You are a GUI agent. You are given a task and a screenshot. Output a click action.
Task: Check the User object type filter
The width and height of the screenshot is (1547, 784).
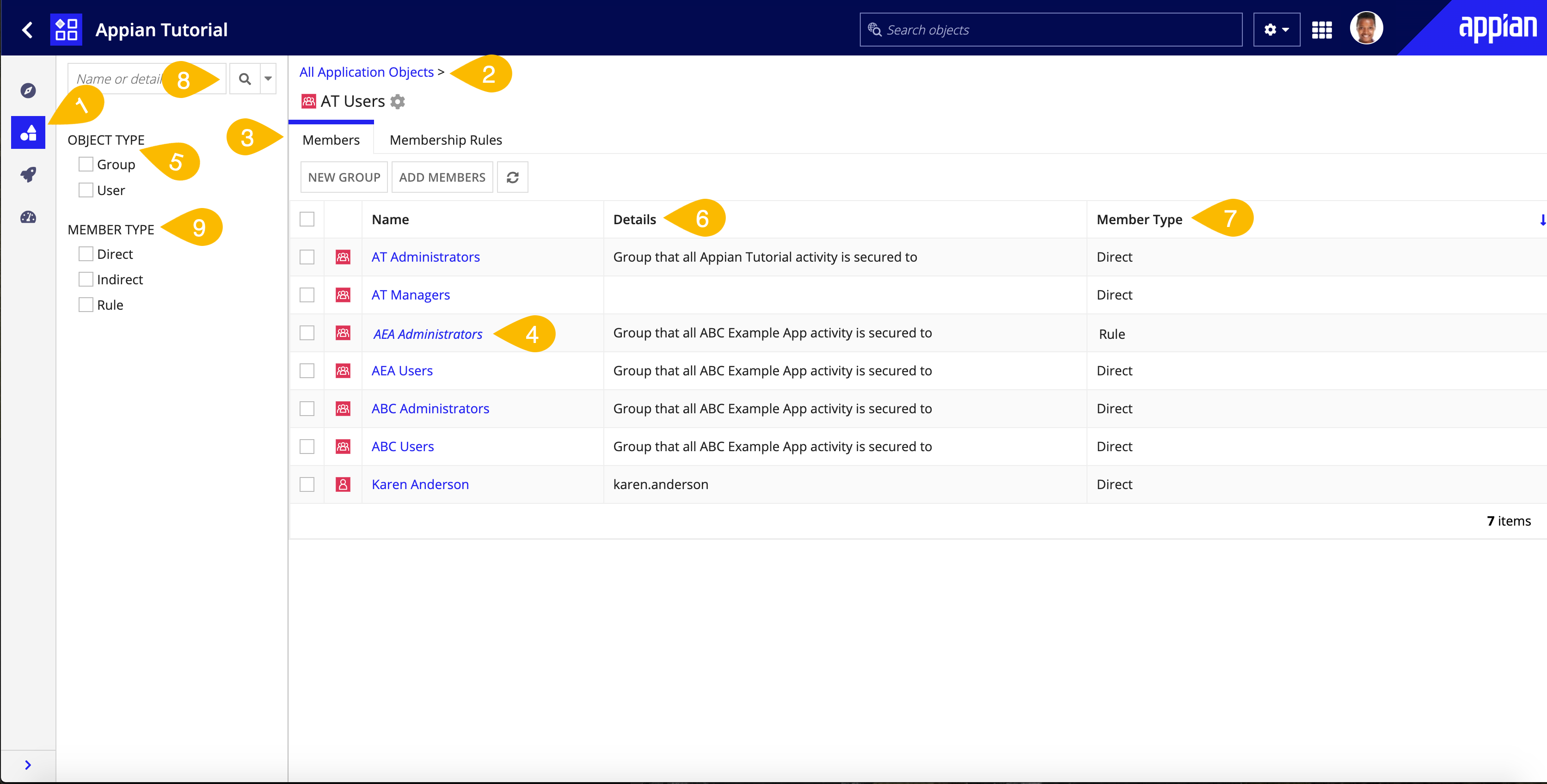click(86, 190)
